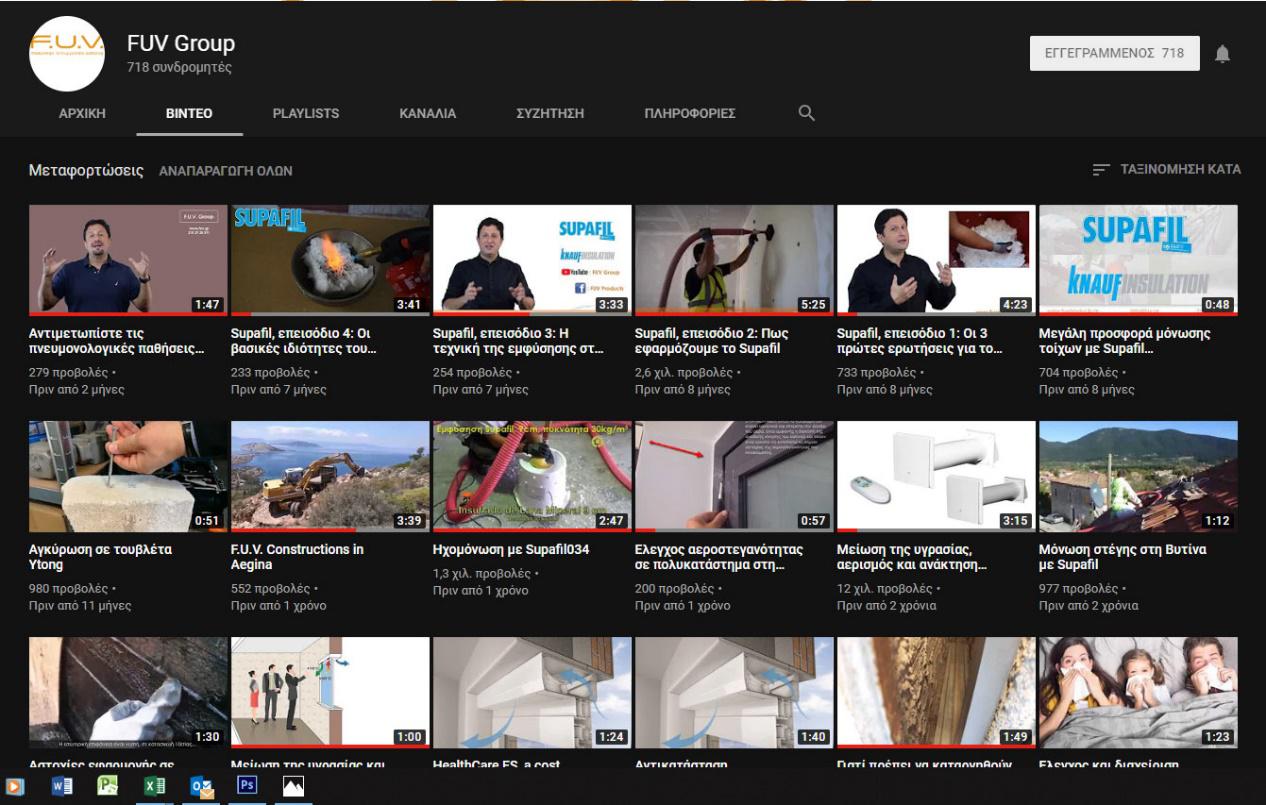Open the Supafil επεισόδιο 4 video title
Viewport: 1266px width, 805px height.
pos(305,341)
